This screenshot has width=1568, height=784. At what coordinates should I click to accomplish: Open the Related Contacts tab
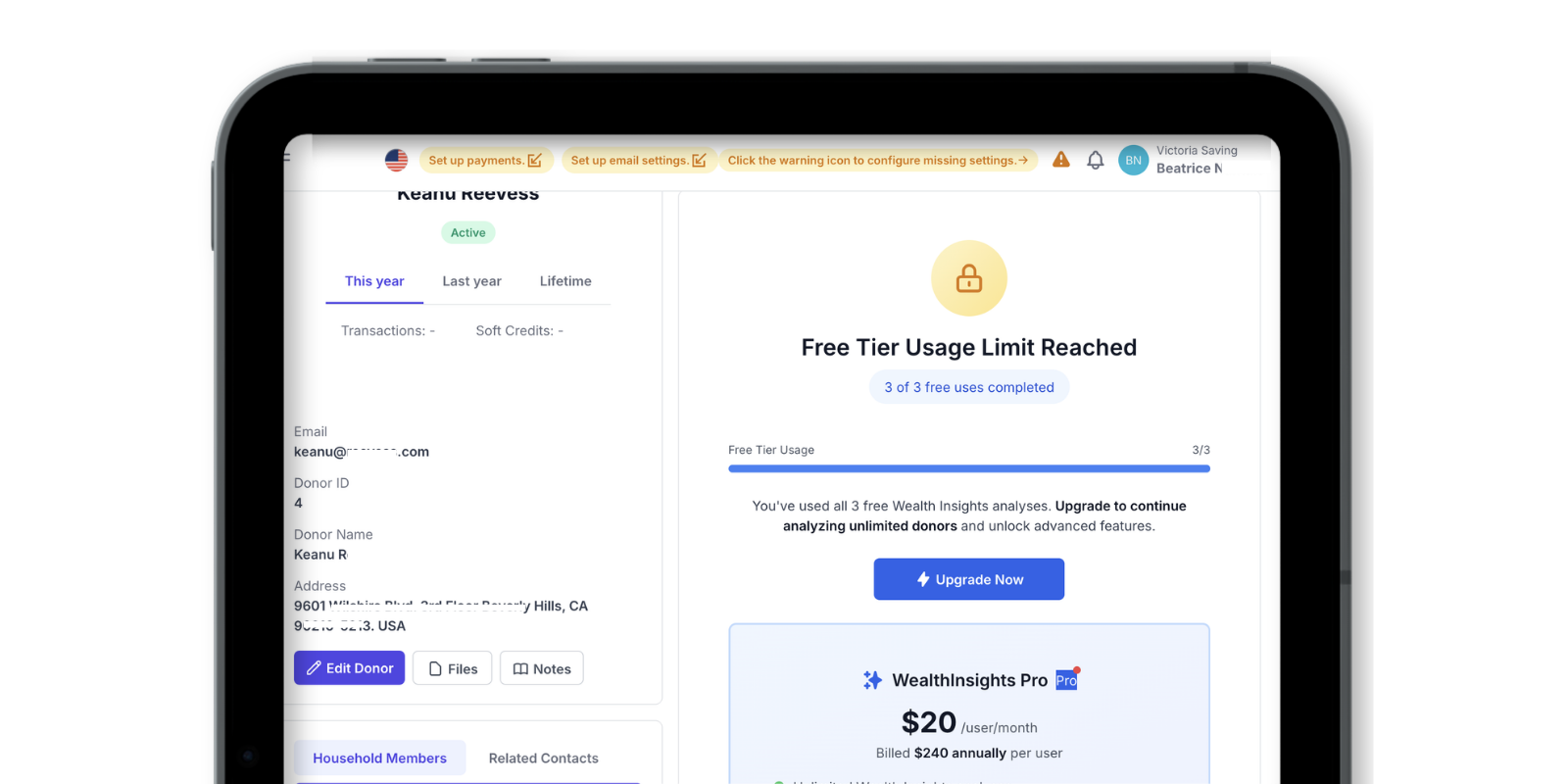(543, 759)
